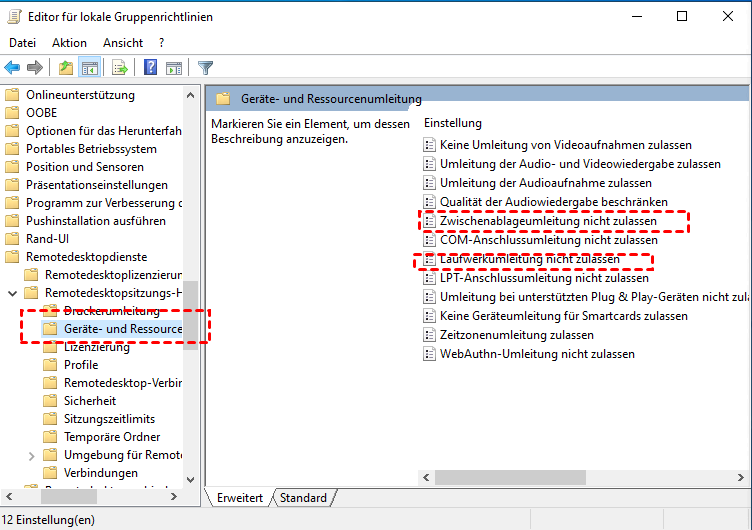This screenshot has width=752, height=530.
Task: Select Laufwerkumleitung nicht zulassen setting
Action: (x=529, y=260)
